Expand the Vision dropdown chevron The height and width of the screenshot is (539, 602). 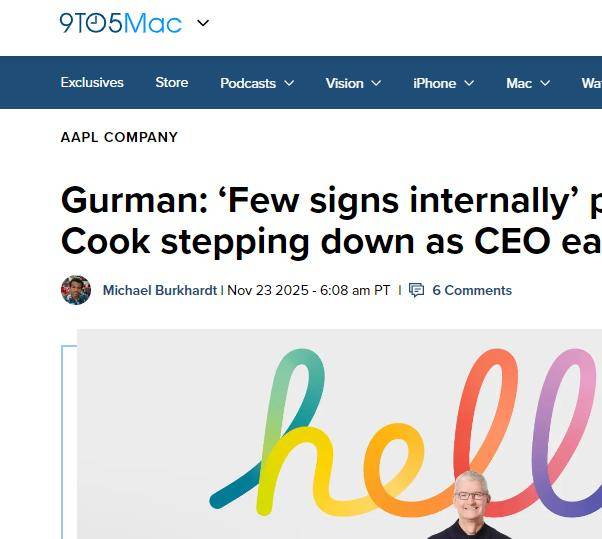click(x=377, y=83)
